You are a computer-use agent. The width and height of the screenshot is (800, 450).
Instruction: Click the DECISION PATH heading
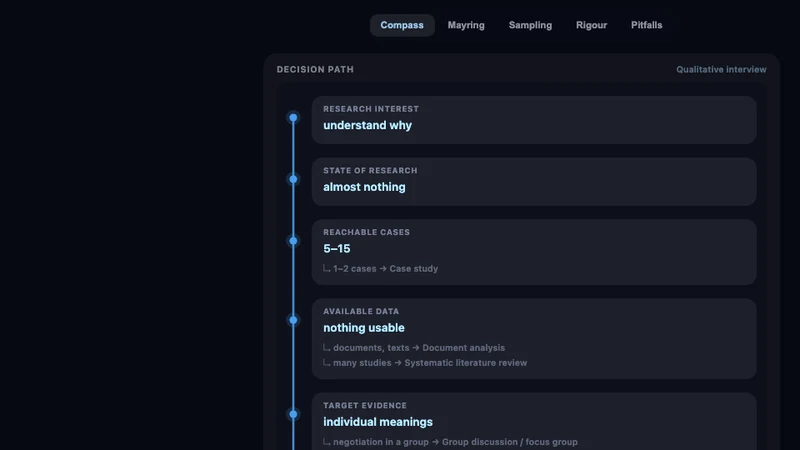point(315,69)
